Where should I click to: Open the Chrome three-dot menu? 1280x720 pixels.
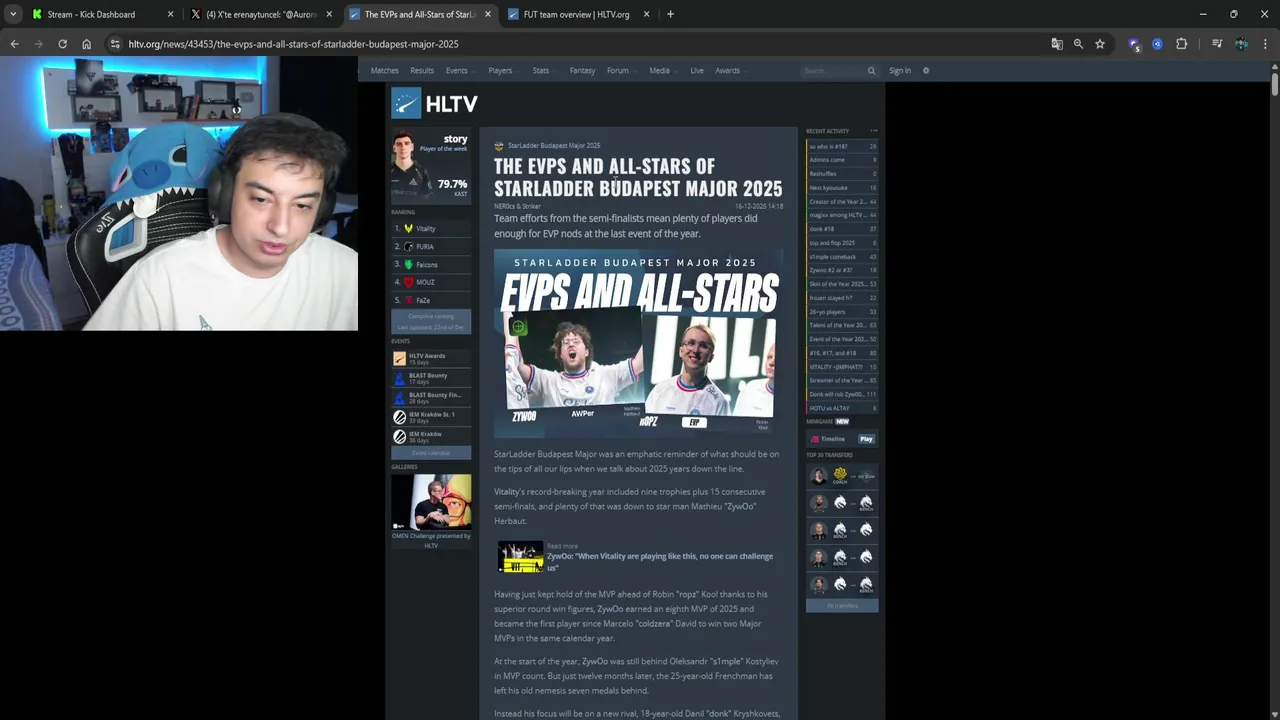[1265, 44]
